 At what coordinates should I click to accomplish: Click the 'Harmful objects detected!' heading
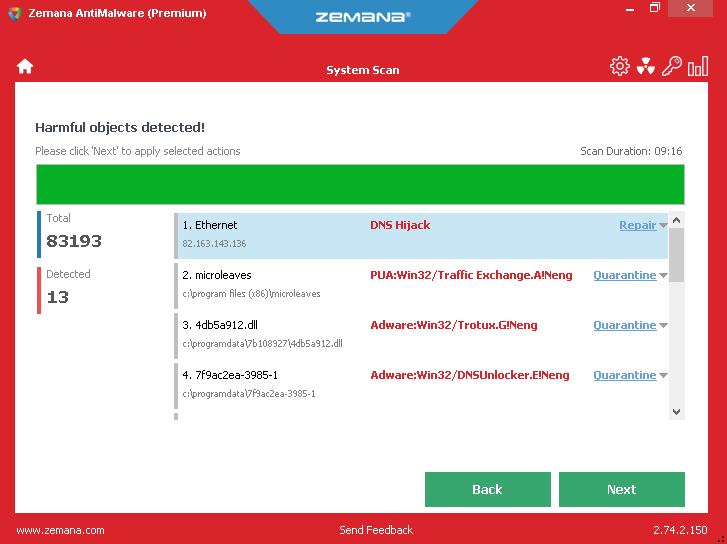(120, 128)
